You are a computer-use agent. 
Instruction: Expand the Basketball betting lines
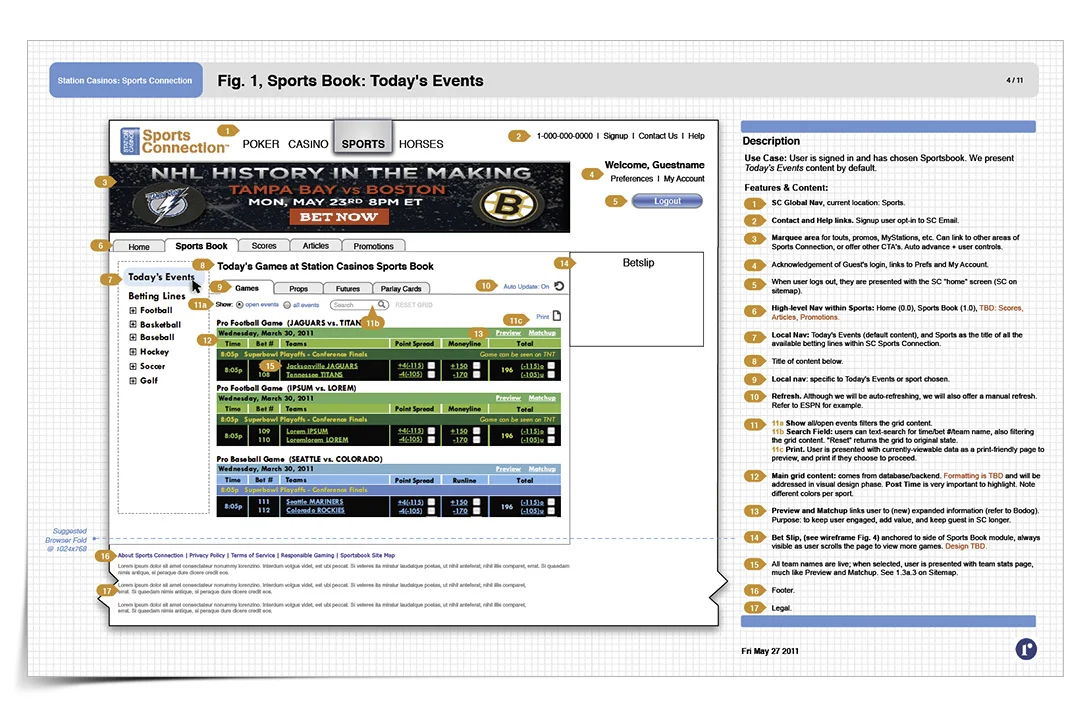[132, 324]
